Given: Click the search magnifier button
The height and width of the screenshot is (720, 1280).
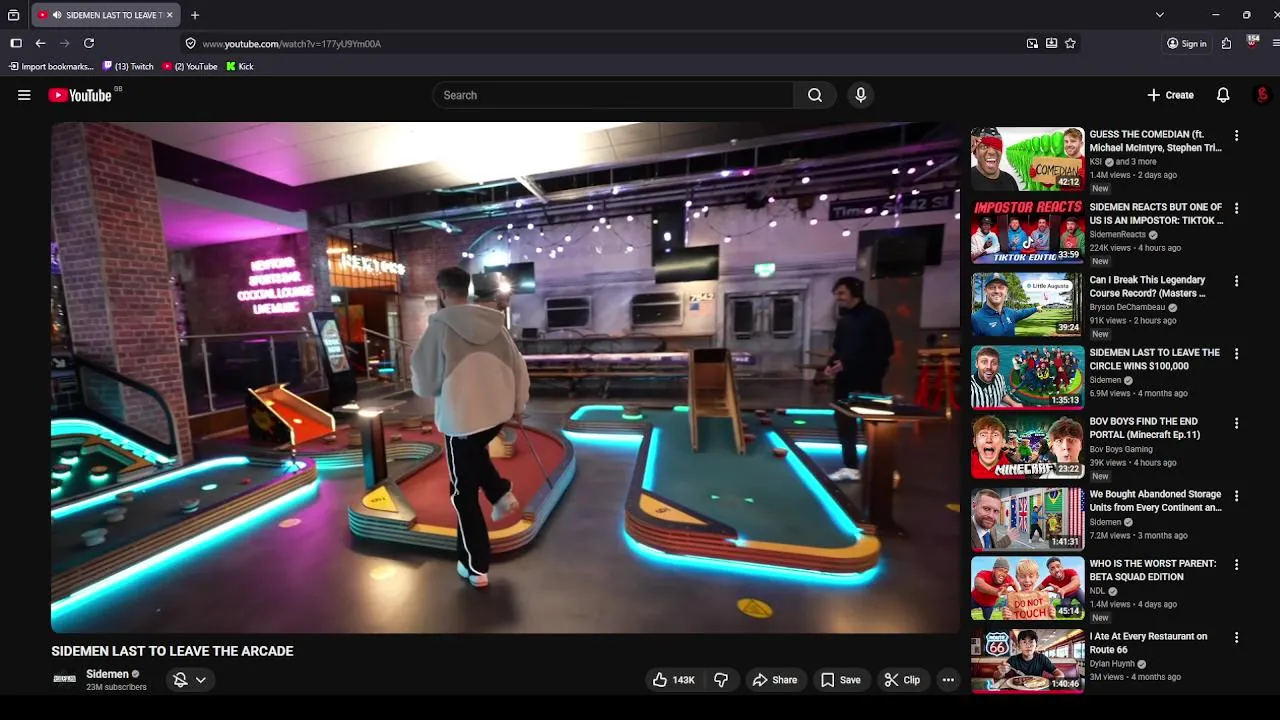Looking at the screenshot, I should click(815, 95).
